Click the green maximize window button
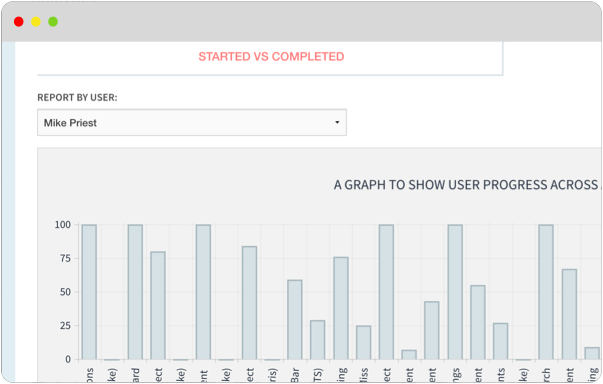Image resolution: width=603 pixels, height=384 pixels. 53,22
